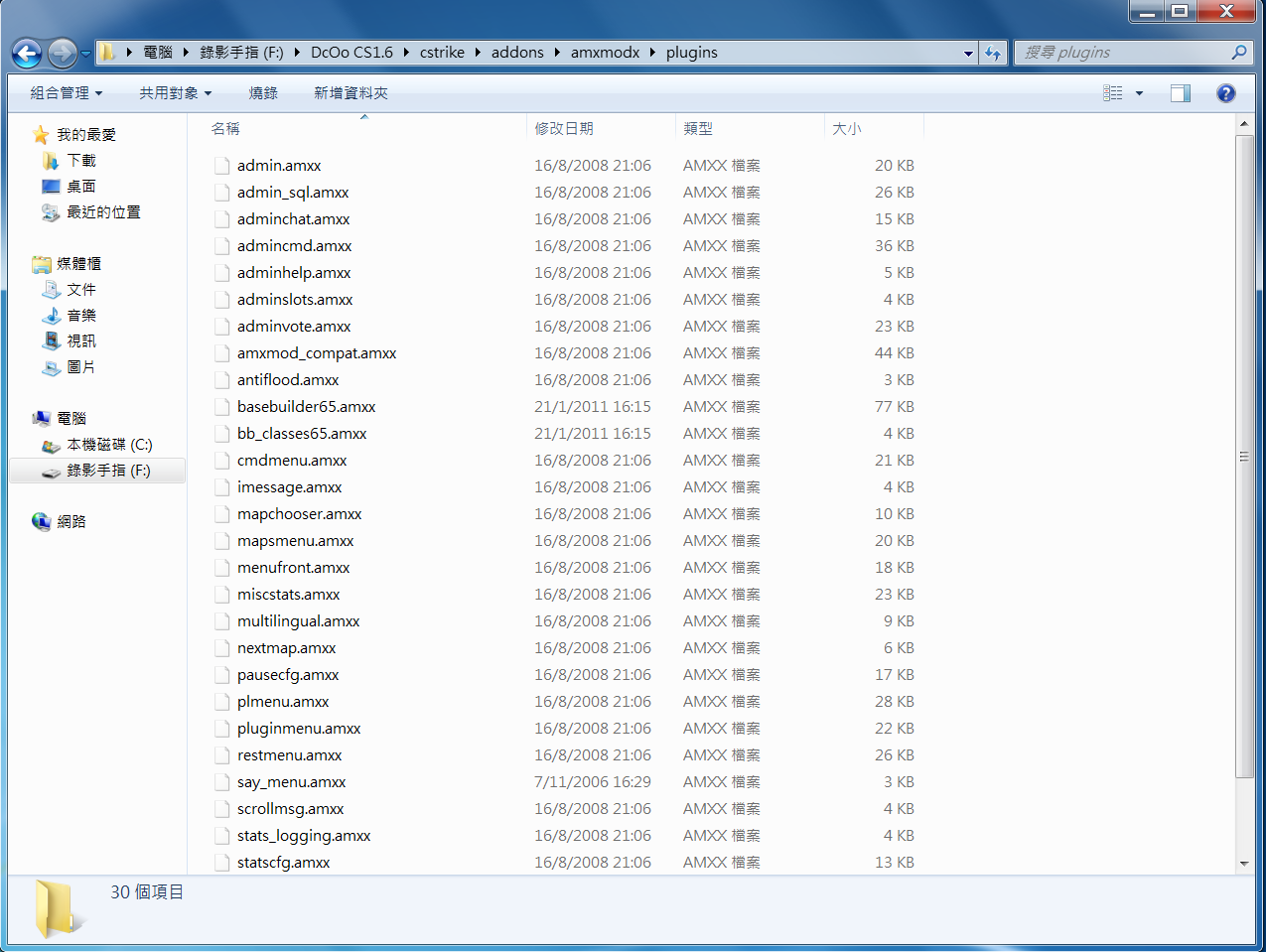
Task: Click the search plugins input field
Action: pyautogui.click(x=1122, y=53)
